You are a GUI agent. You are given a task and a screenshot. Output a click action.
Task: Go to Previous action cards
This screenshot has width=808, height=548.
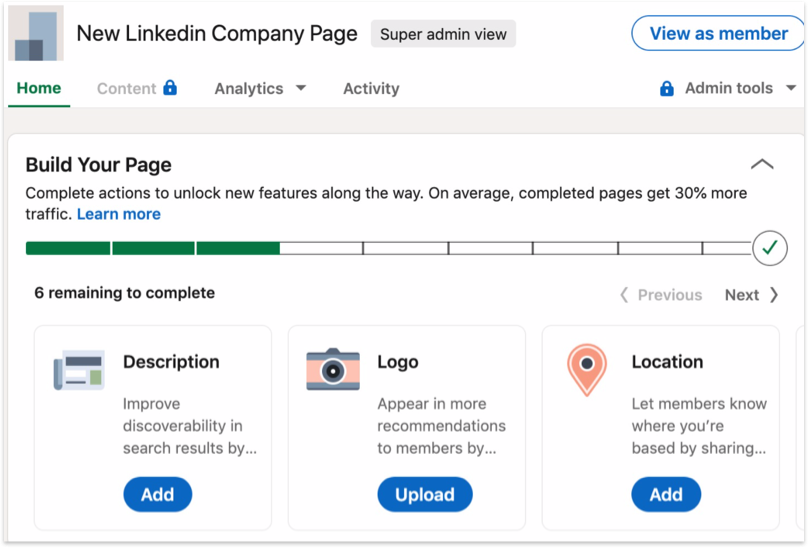click(661, 295)
